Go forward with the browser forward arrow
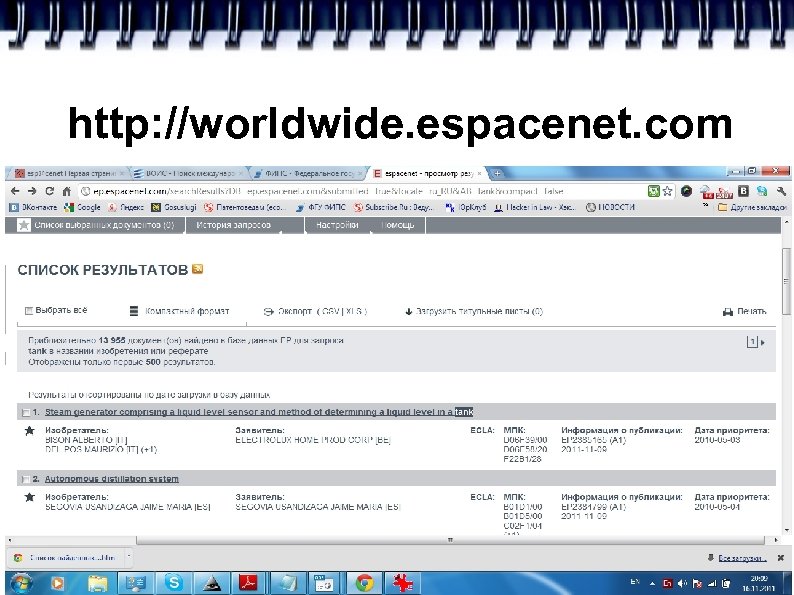 [x=32, y=191]
